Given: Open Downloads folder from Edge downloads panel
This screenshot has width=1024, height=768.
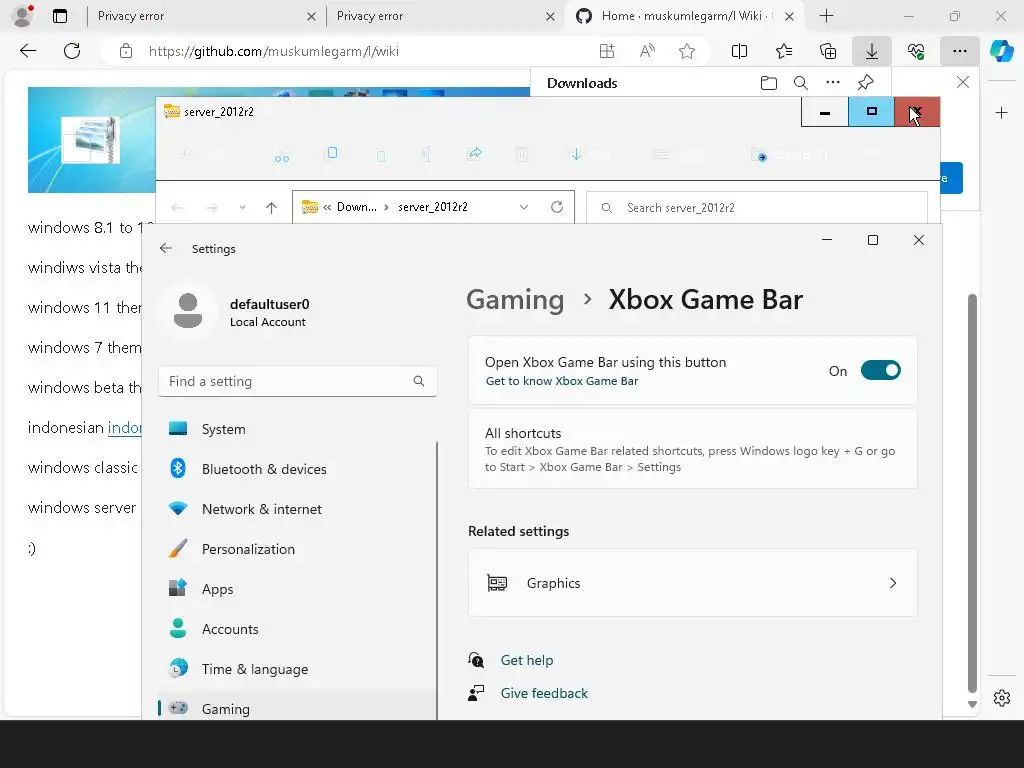Looking at the screenshot, I should [x=769, y=83].
